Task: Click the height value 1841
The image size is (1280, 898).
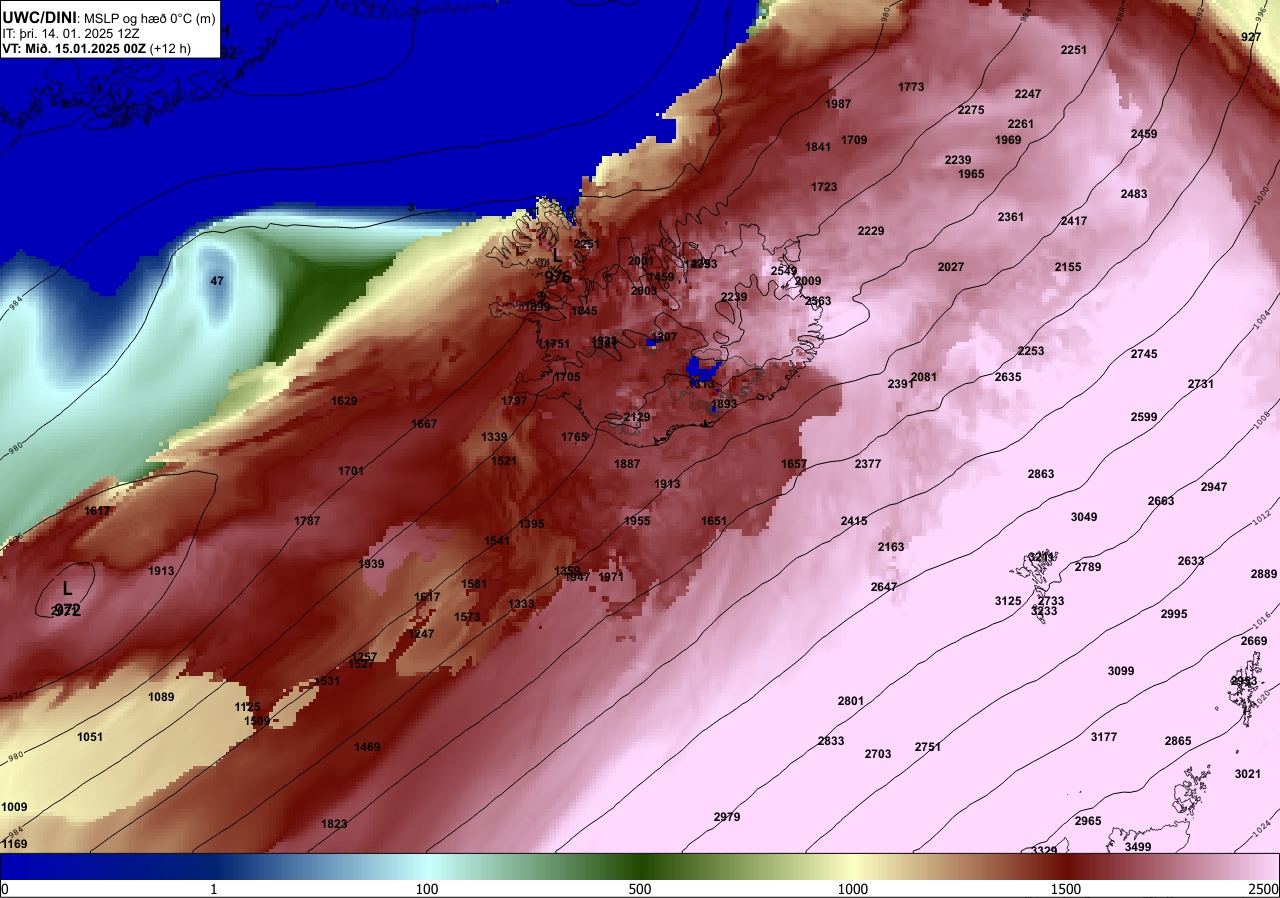Action: pos(818,147)
